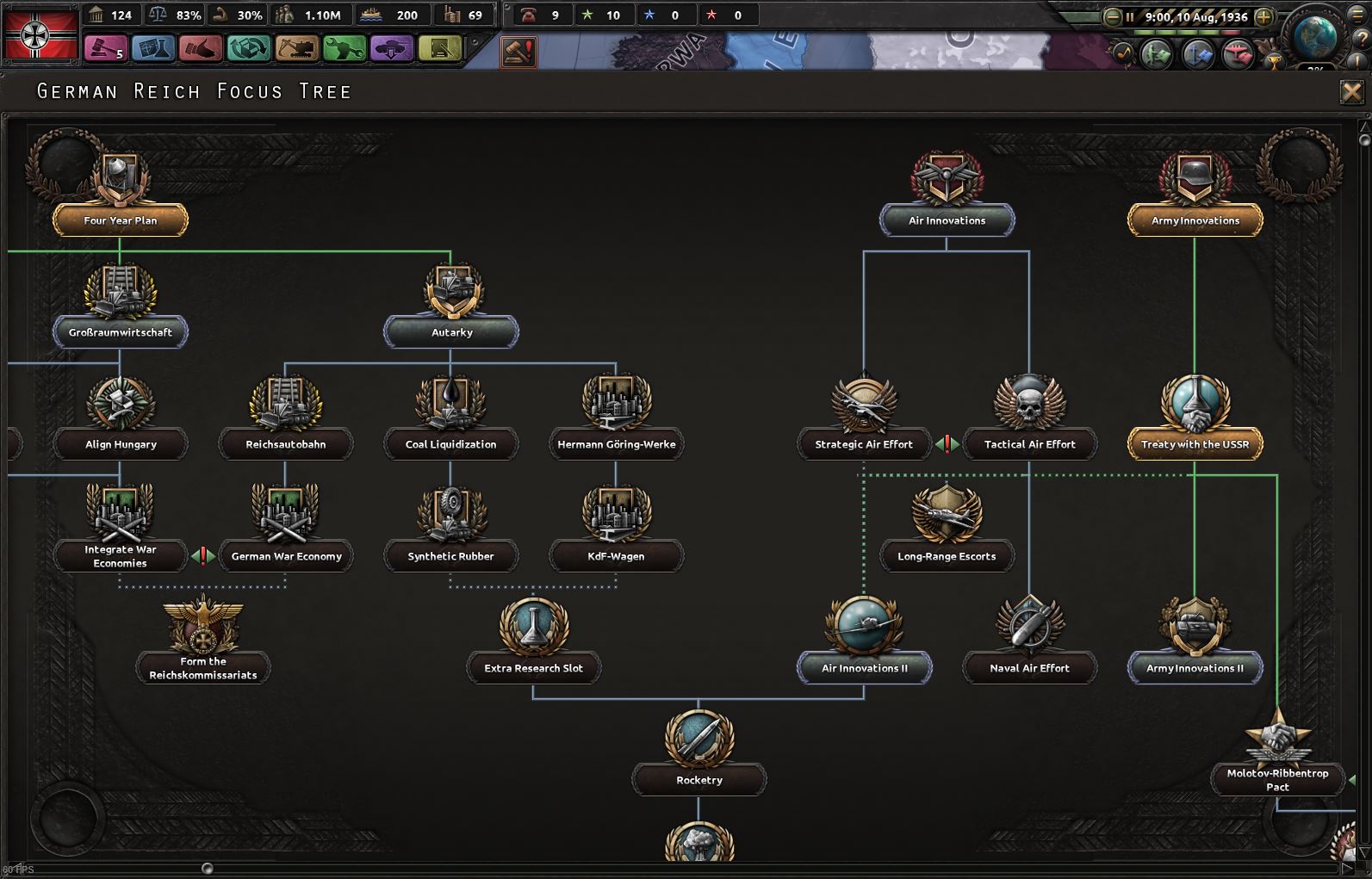Open the main game menu
The height and width of the screenshot is (879, 1372).
(x=1356, y=14)
